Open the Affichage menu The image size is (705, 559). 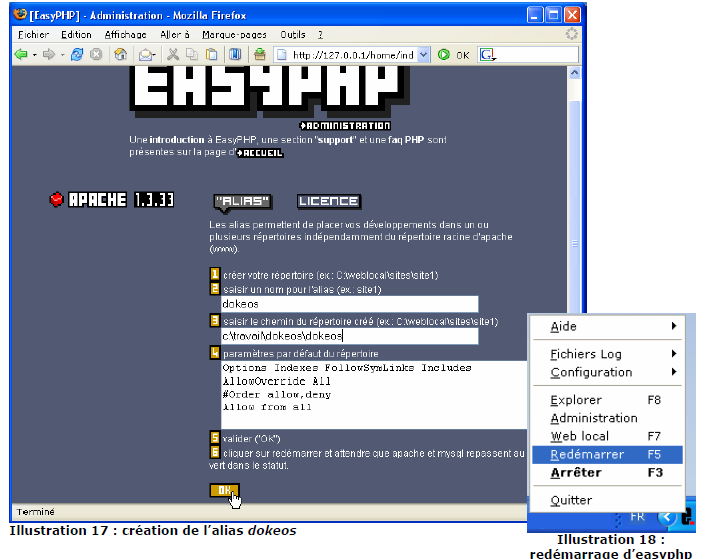pos(125,34)
